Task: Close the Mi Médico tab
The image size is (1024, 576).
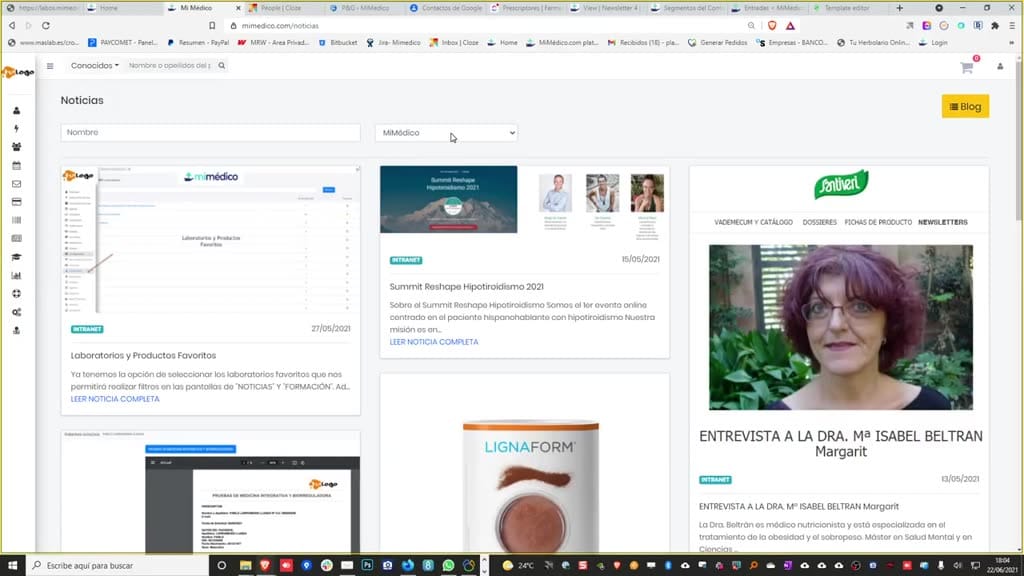Action: (238, 8)
